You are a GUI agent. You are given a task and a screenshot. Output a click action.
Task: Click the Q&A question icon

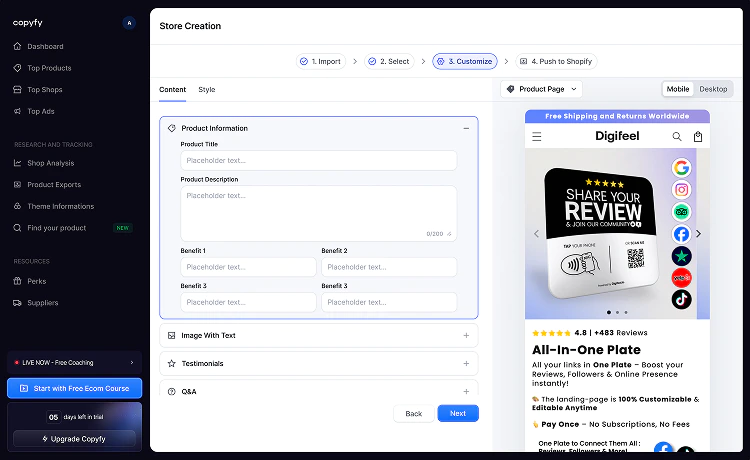pos(172,391)
